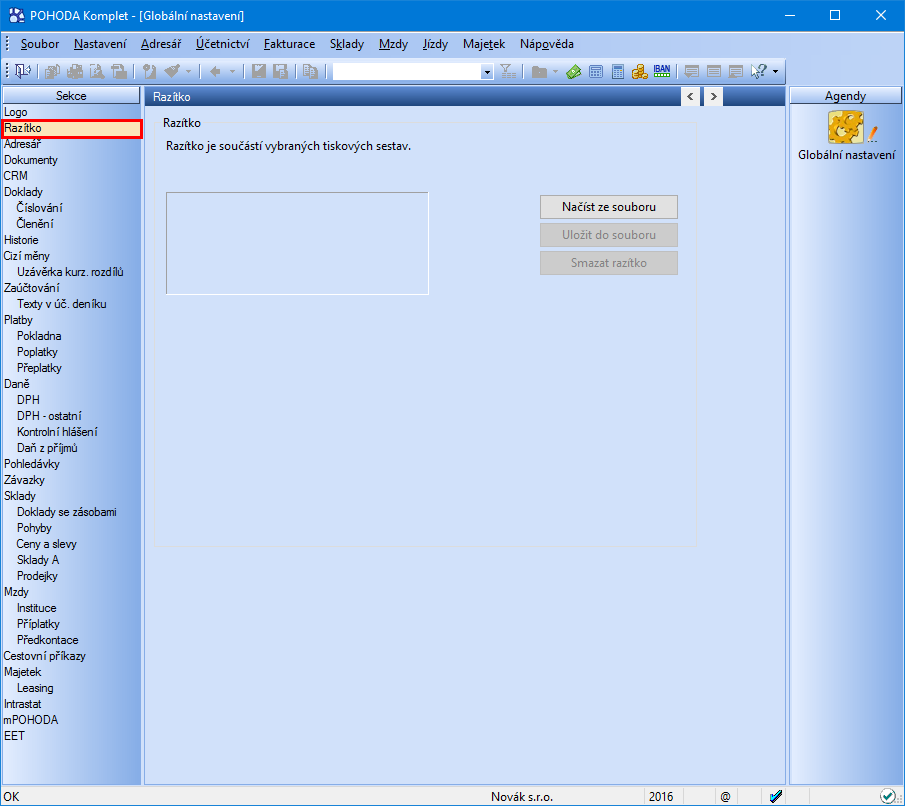Click the first floppy disk save icon
Viewport: 905px width, 806px height.
(x=259, y=71)
